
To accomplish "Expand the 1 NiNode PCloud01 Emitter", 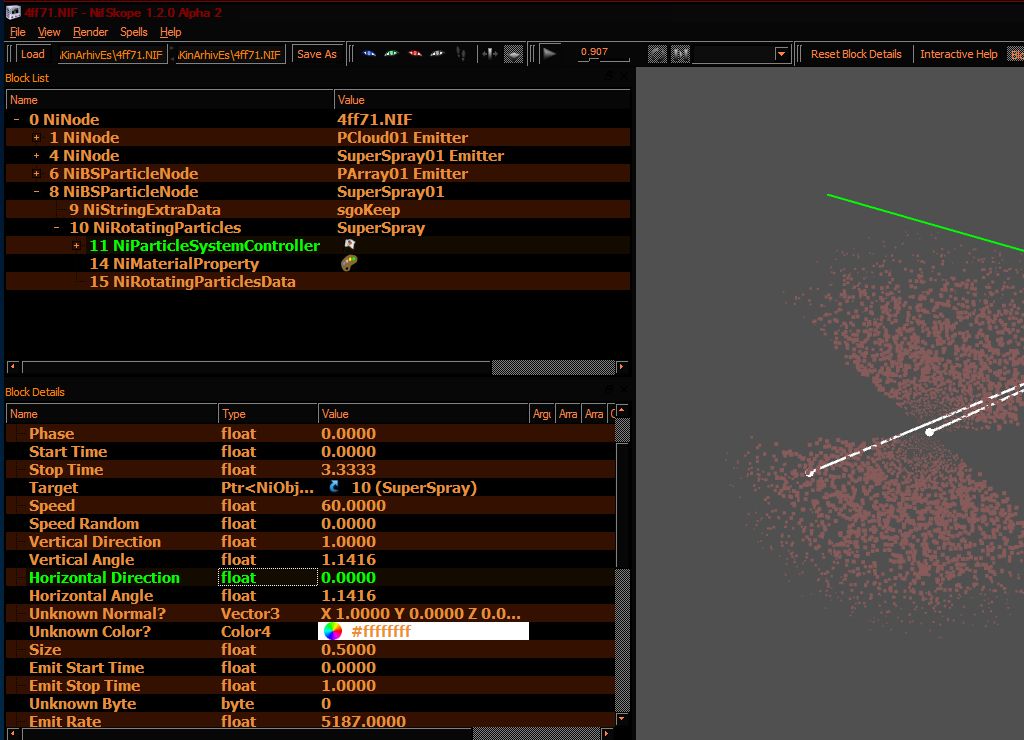I will tap(37, 138).
